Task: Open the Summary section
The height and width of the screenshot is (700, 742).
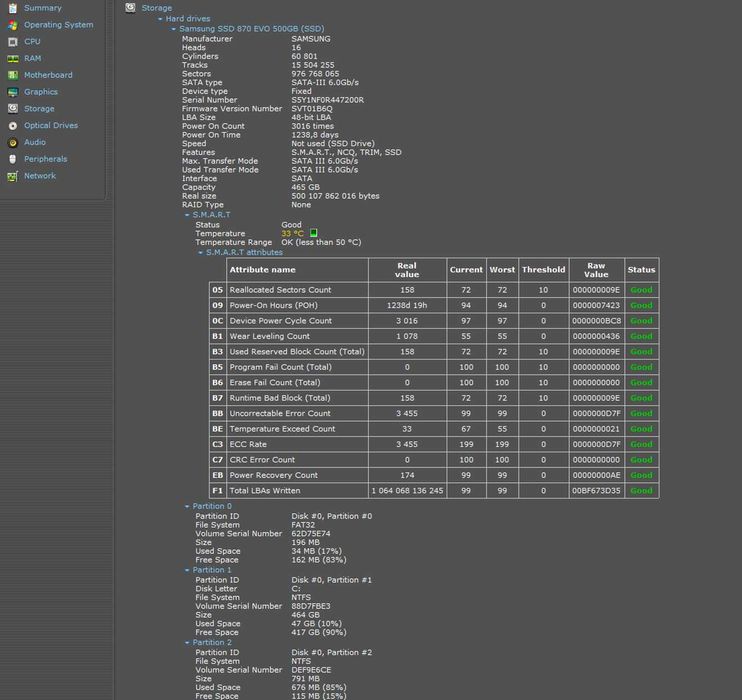Action: [x=43, y=8]
